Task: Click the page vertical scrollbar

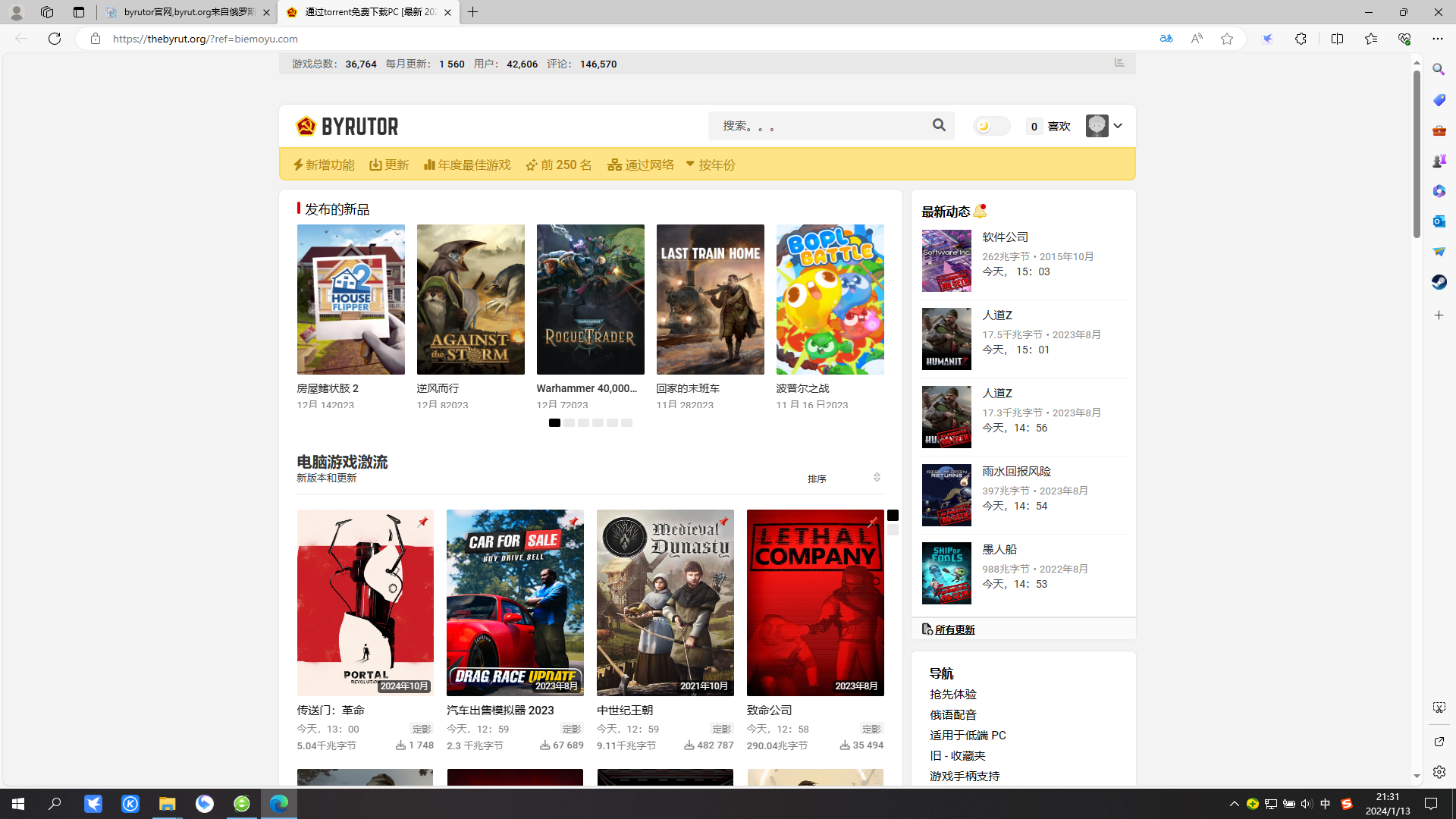Action: click(1416, 155)
